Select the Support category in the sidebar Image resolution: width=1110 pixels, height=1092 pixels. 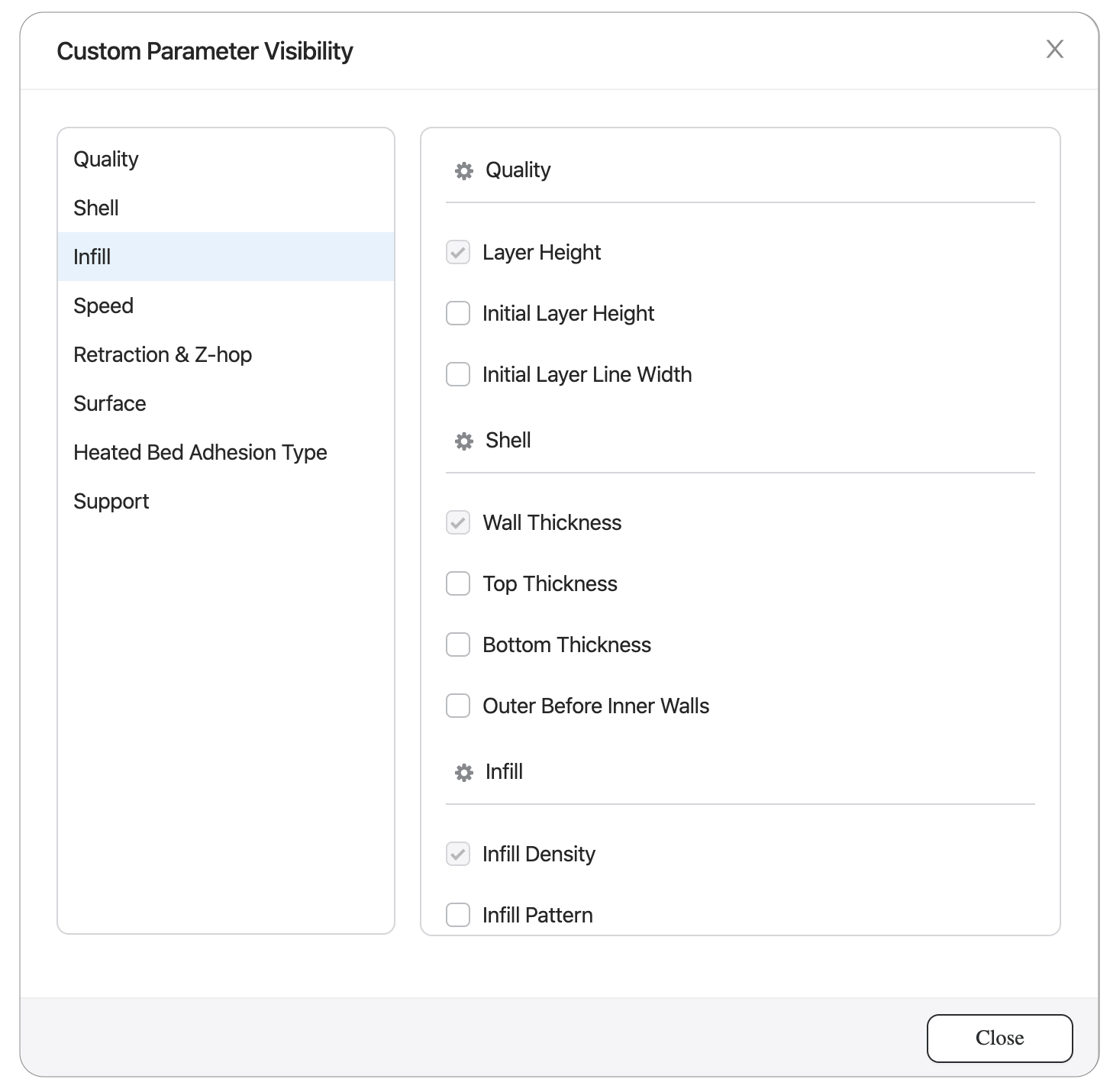111,501
